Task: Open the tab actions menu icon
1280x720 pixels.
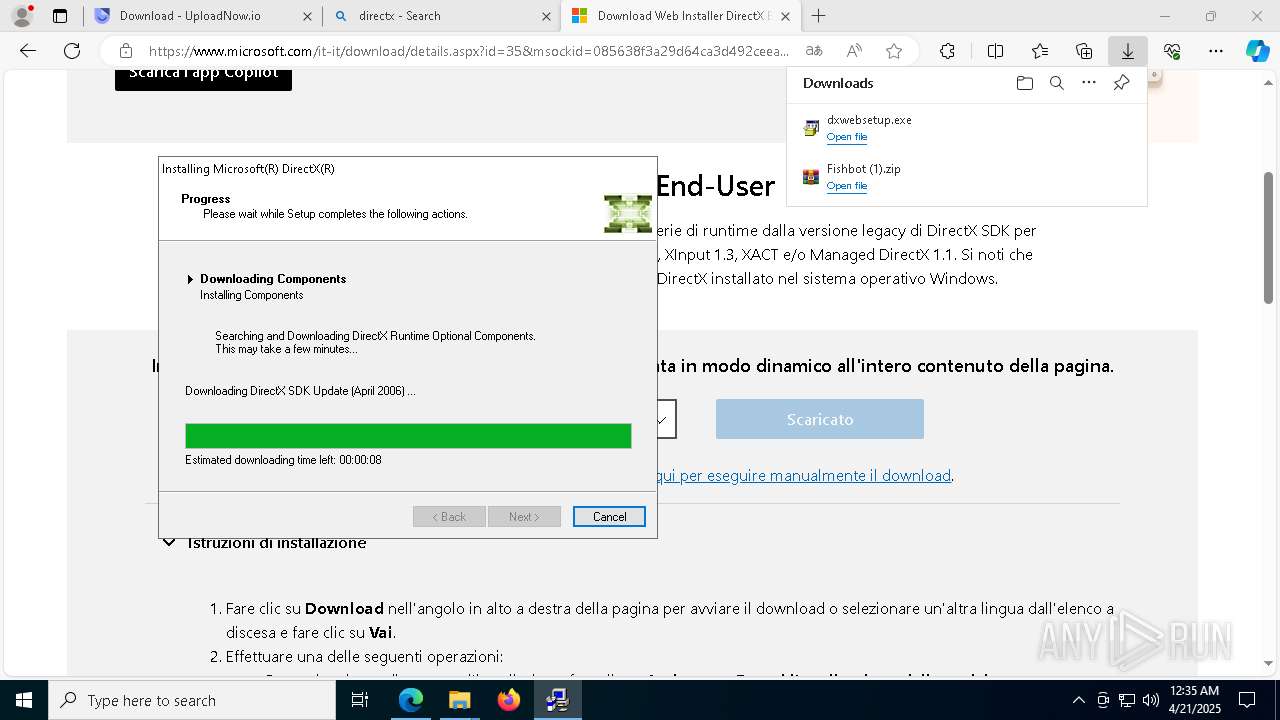Action: 60,16
